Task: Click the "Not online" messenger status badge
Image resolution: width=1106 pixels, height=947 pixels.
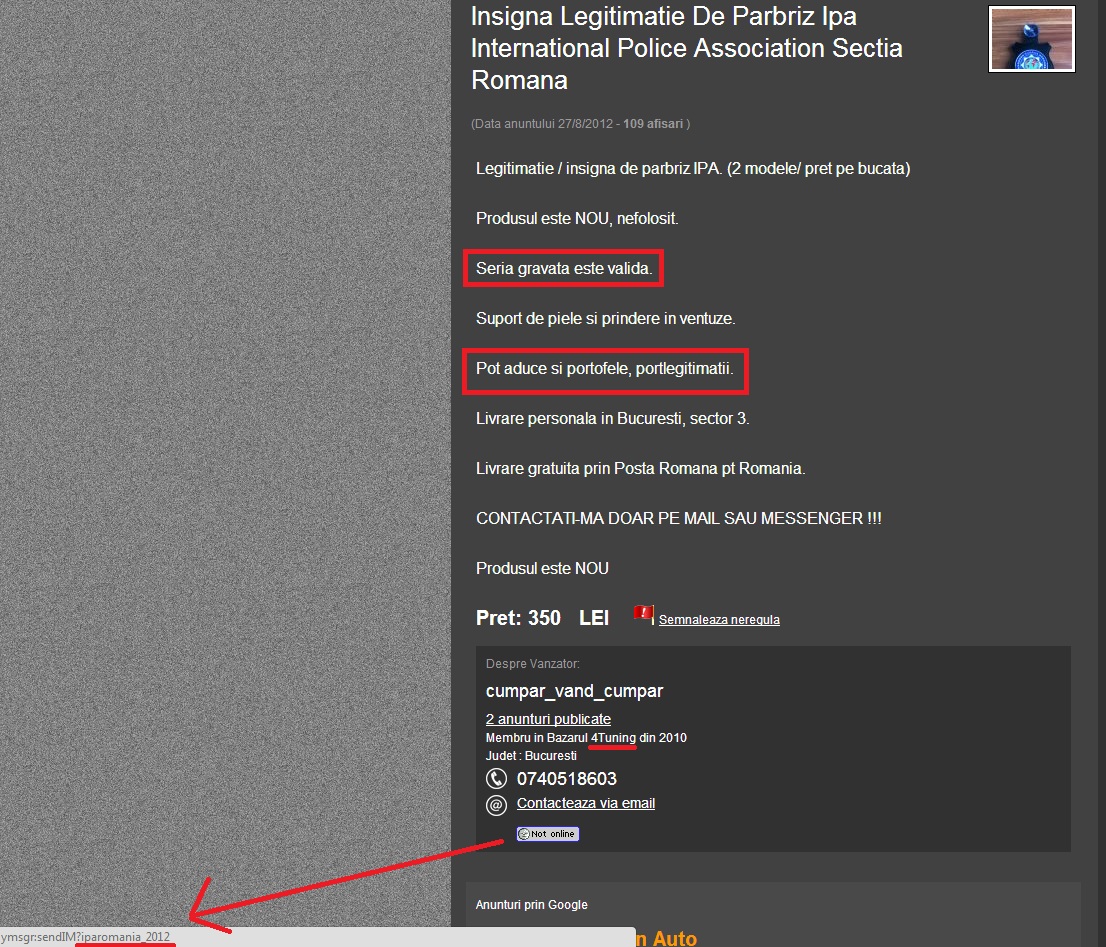Action: [x=547, y=834]
